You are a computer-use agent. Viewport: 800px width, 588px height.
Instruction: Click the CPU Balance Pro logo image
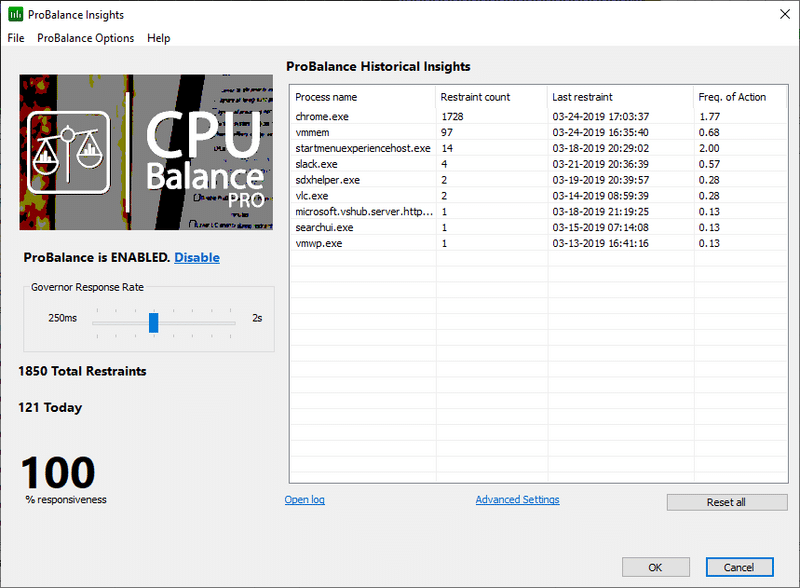pos(146,152)
